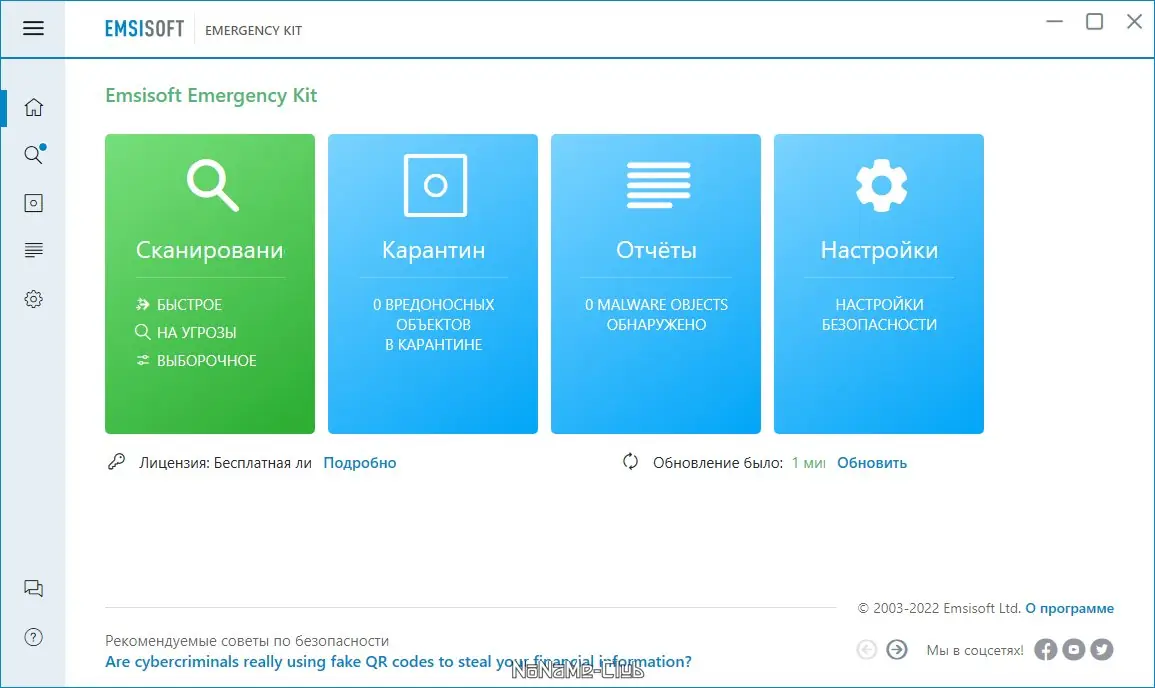Click the large magnifier on Сканирование tile

[212, 186]
